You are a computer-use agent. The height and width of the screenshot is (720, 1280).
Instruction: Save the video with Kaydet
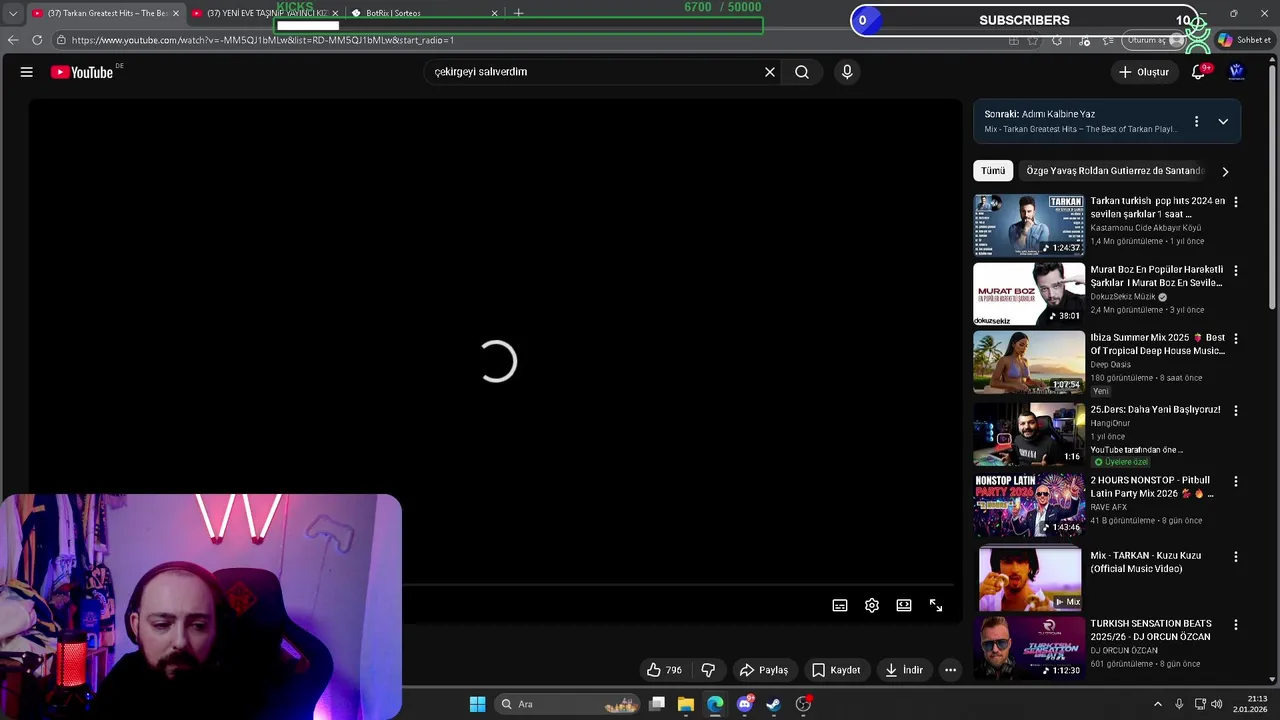click(836, 670)
